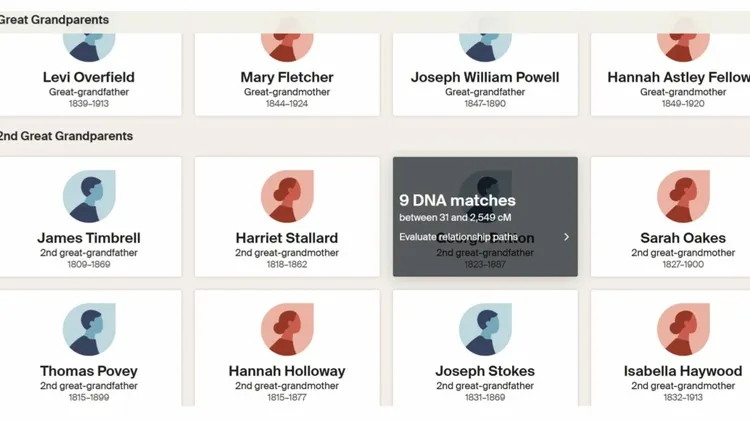Click Hannah Holloway's profile avatar
Viewport: 750px width, 421px height.
[x=287, y=330]
